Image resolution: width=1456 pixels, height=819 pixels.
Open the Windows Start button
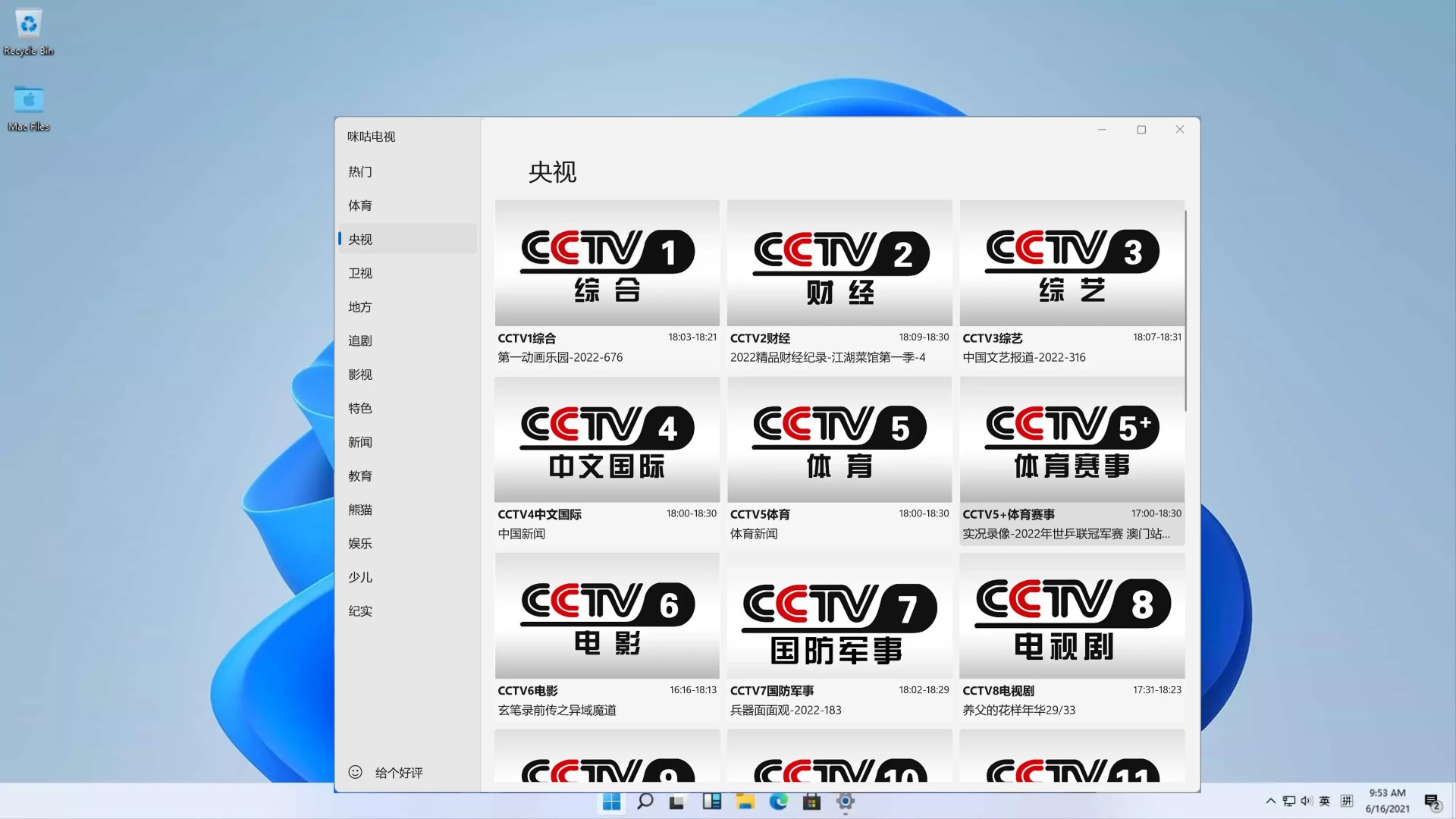point(611,802)
